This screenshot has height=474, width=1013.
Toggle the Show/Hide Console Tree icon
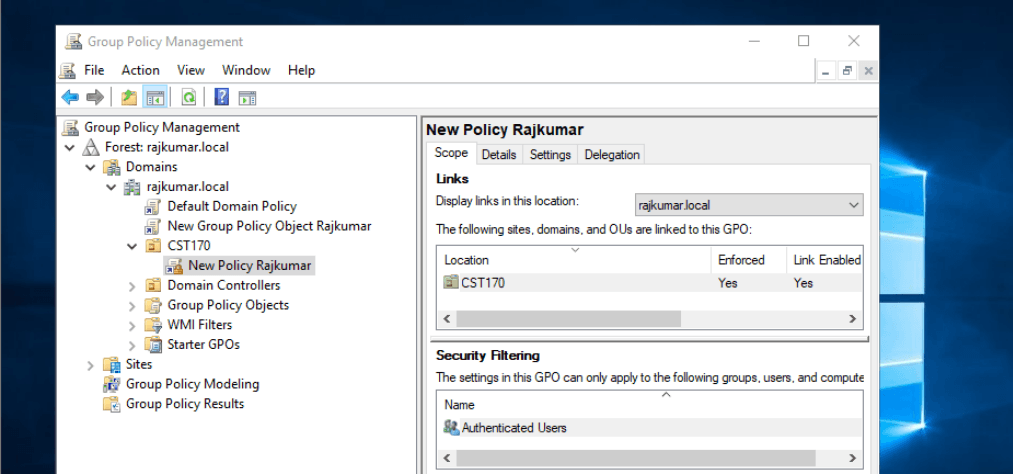pyautogui.click(x=155, y=98)
